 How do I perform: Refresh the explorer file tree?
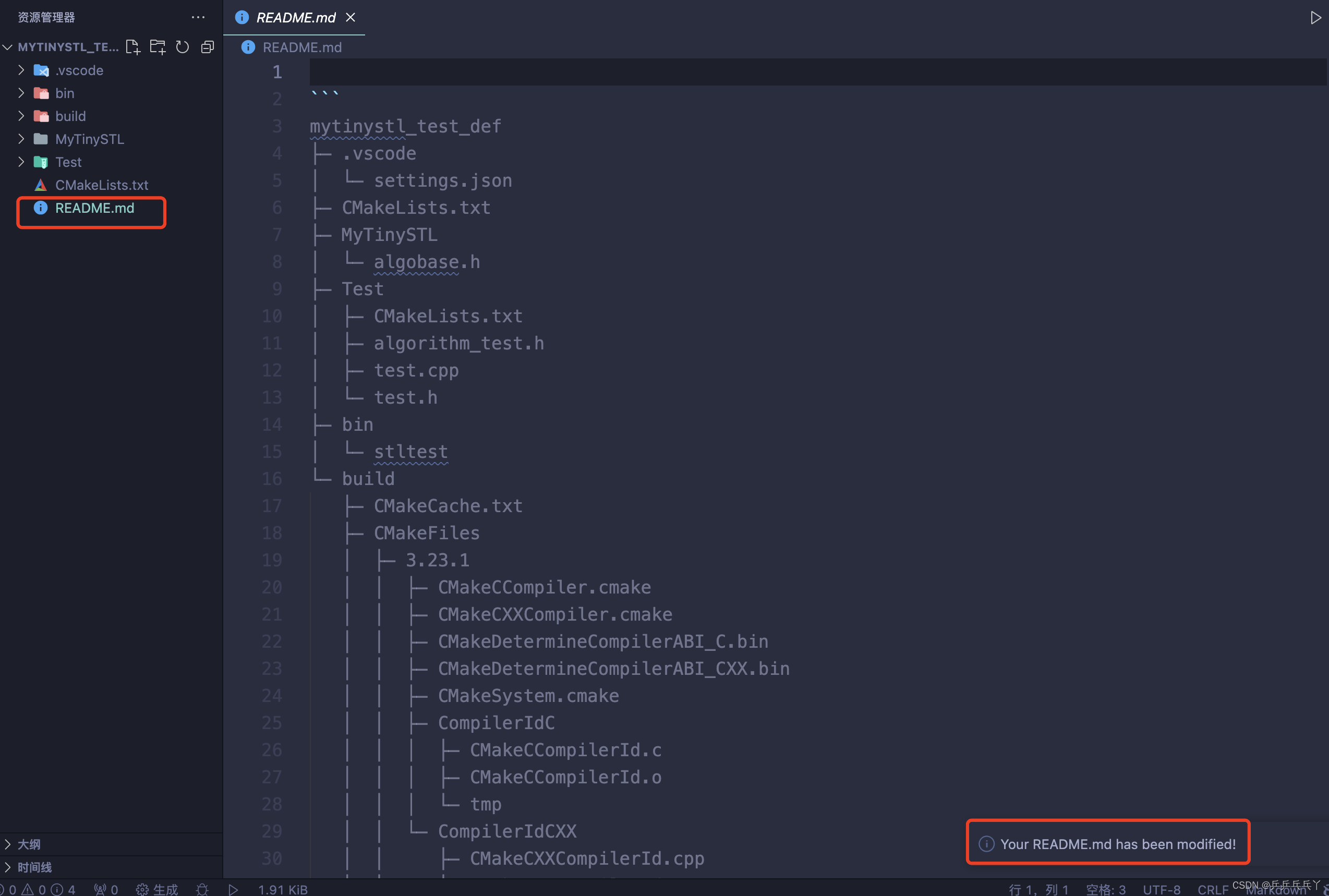click(182, 47)
